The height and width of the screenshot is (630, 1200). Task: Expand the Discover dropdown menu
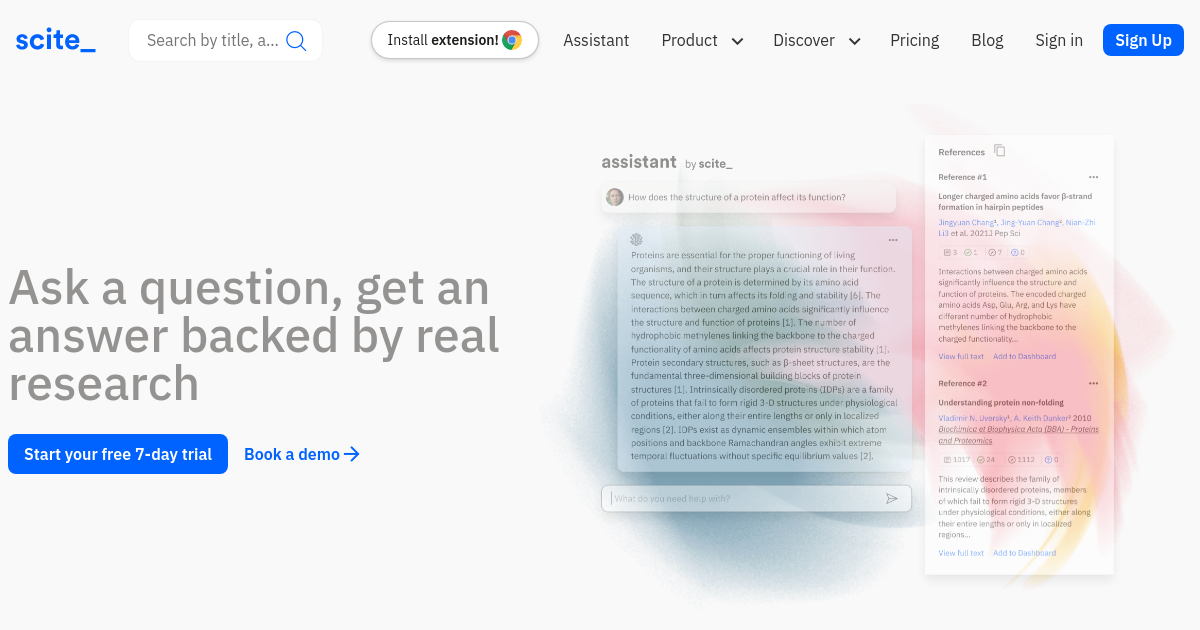tap(816, 40)
